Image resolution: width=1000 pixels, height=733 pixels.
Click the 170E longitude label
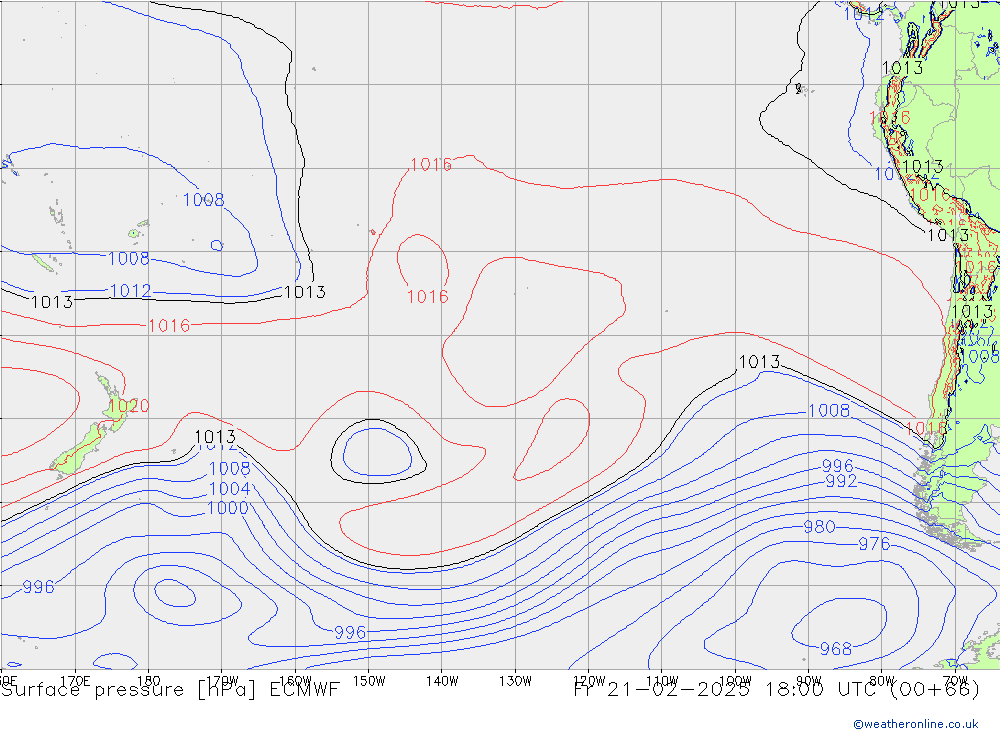click(75, 681)
